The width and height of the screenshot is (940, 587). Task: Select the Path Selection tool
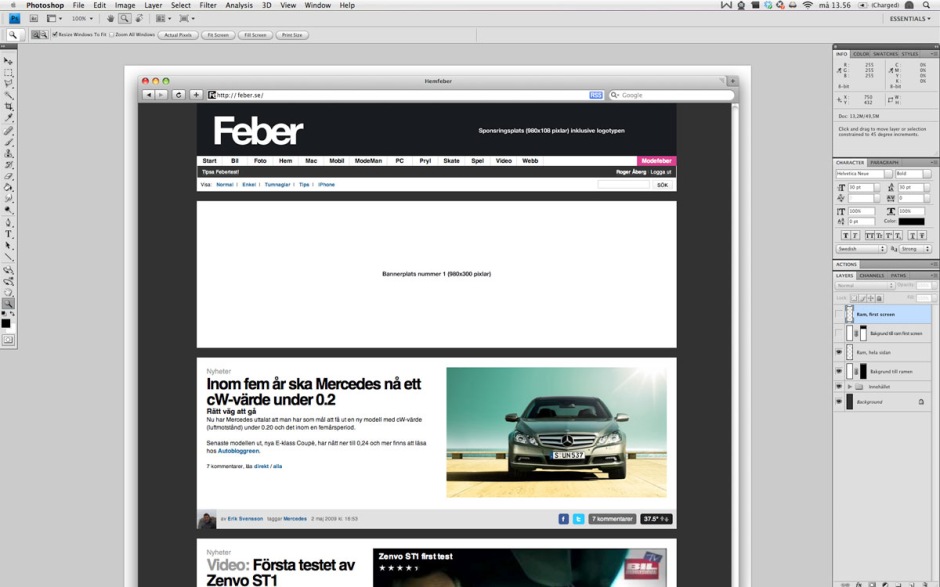(x=8, y=246)
